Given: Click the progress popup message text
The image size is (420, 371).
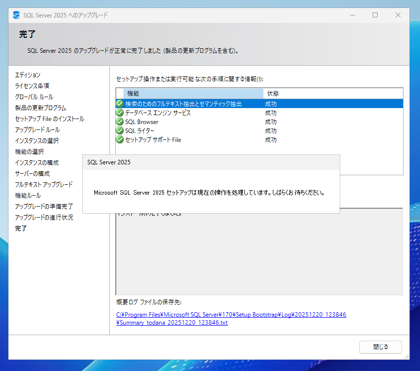Looking at the screenshot, I should [209, 193].
